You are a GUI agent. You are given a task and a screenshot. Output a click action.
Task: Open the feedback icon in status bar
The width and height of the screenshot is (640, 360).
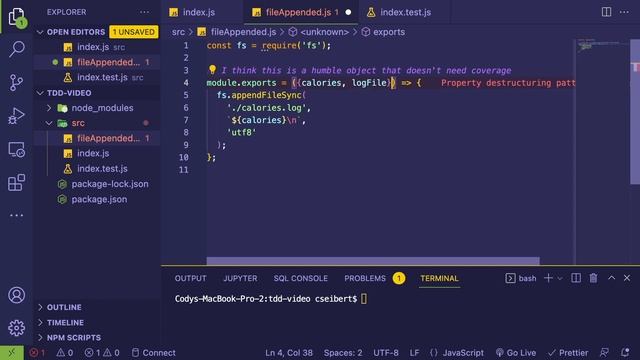click(604, 353)
